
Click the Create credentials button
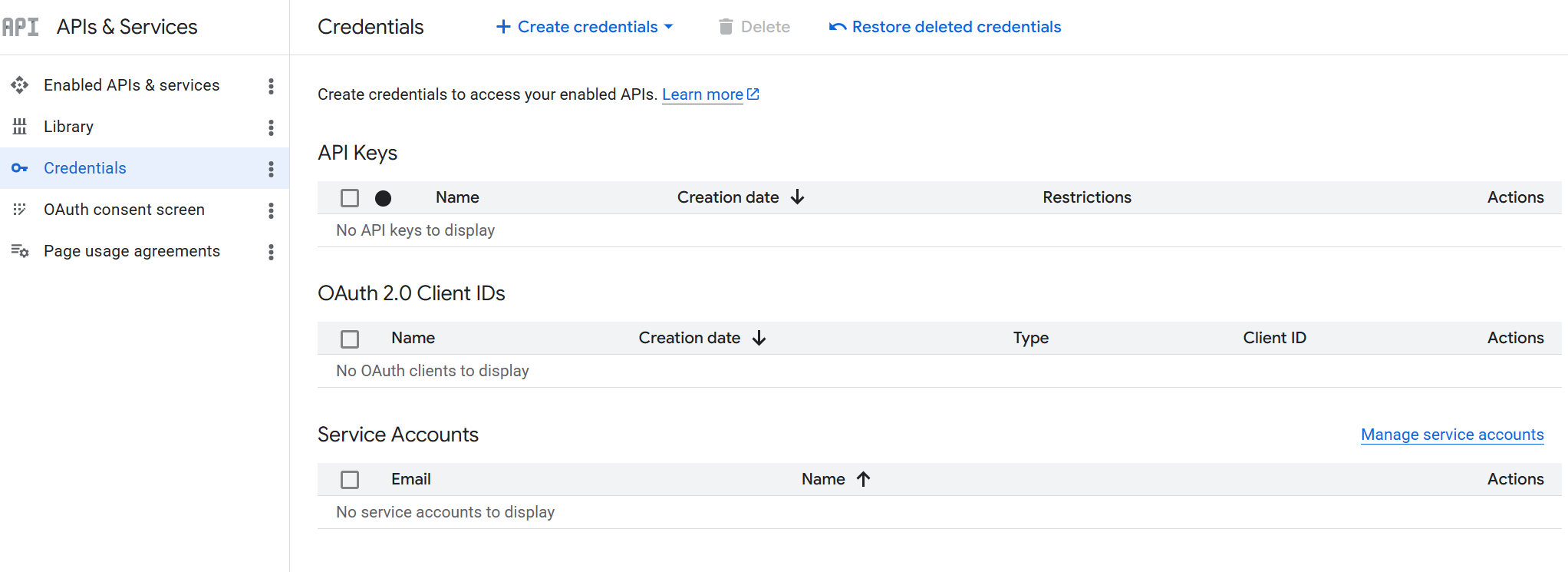pyautogui.click(x=585, y=27)
